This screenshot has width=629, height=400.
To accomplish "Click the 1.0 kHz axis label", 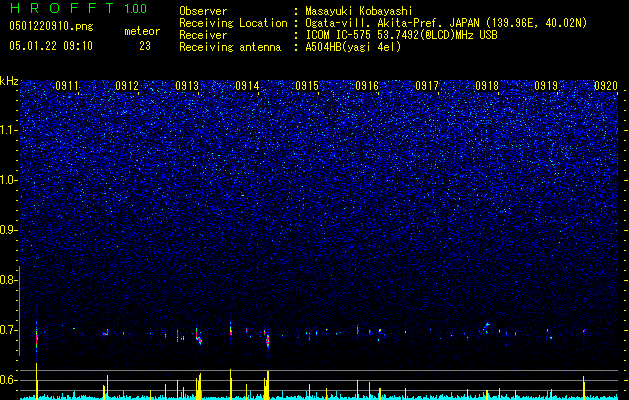I will [x=9, y=180].
